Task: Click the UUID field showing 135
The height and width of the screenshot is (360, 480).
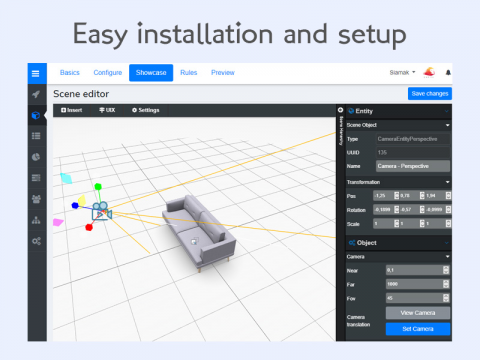Action: tap(413, 153)
